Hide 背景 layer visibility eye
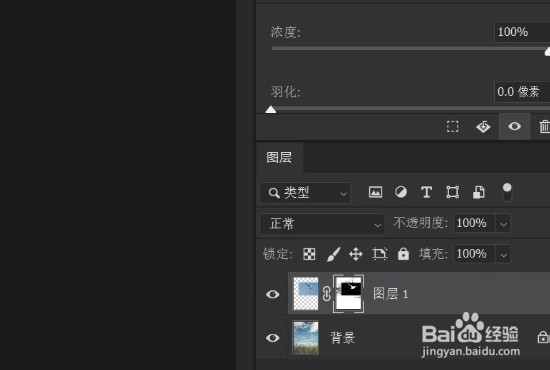This screenshot has height=370, width=550. click(x=273, y=338)
